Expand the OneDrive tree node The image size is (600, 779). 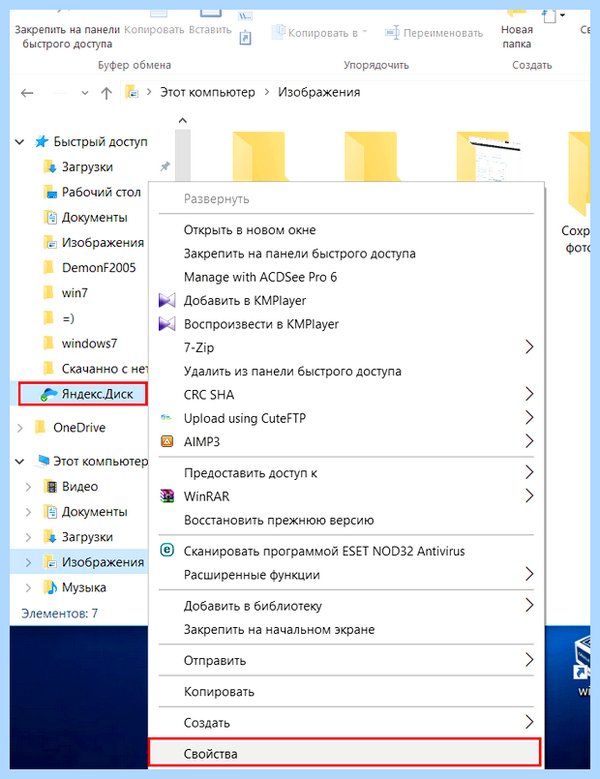pos(20,428)
